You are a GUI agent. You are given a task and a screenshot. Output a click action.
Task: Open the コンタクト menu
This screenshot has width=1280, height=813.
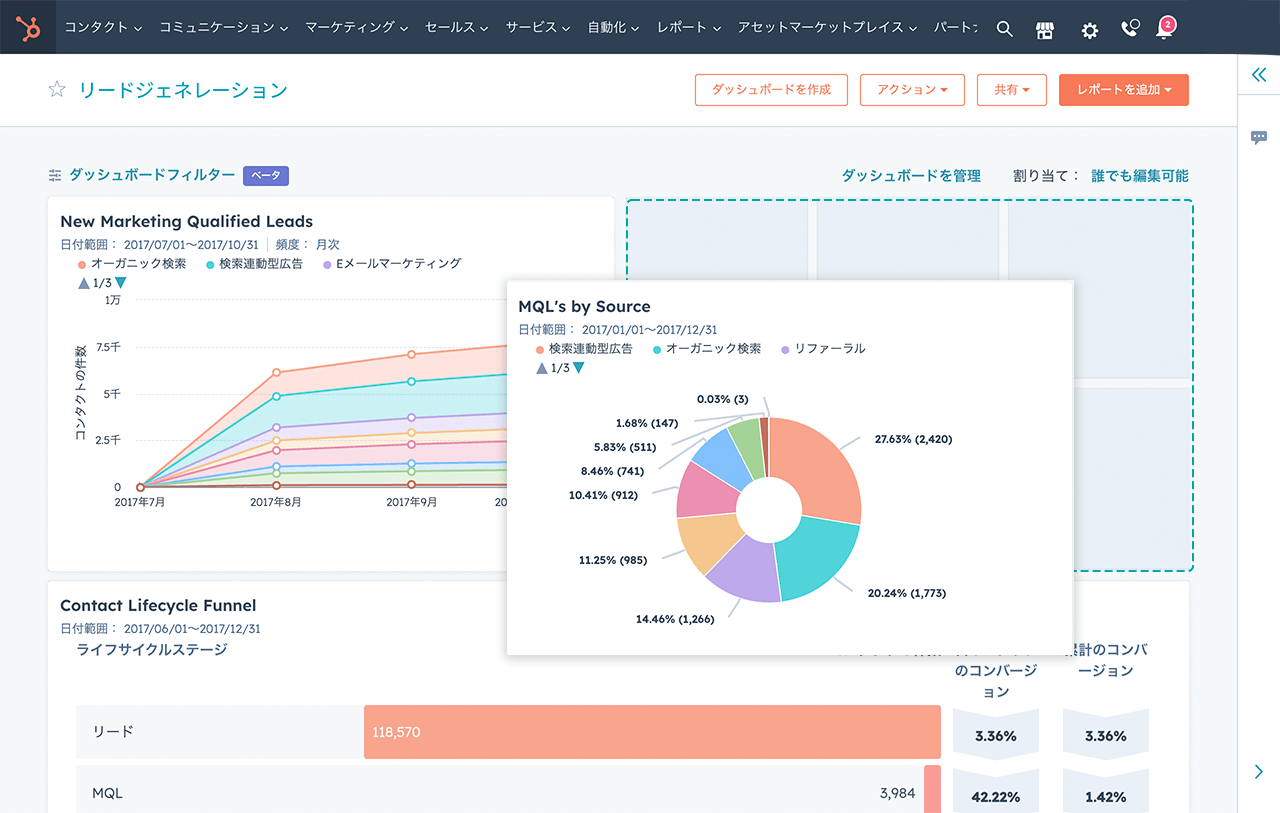pos(103,28)
